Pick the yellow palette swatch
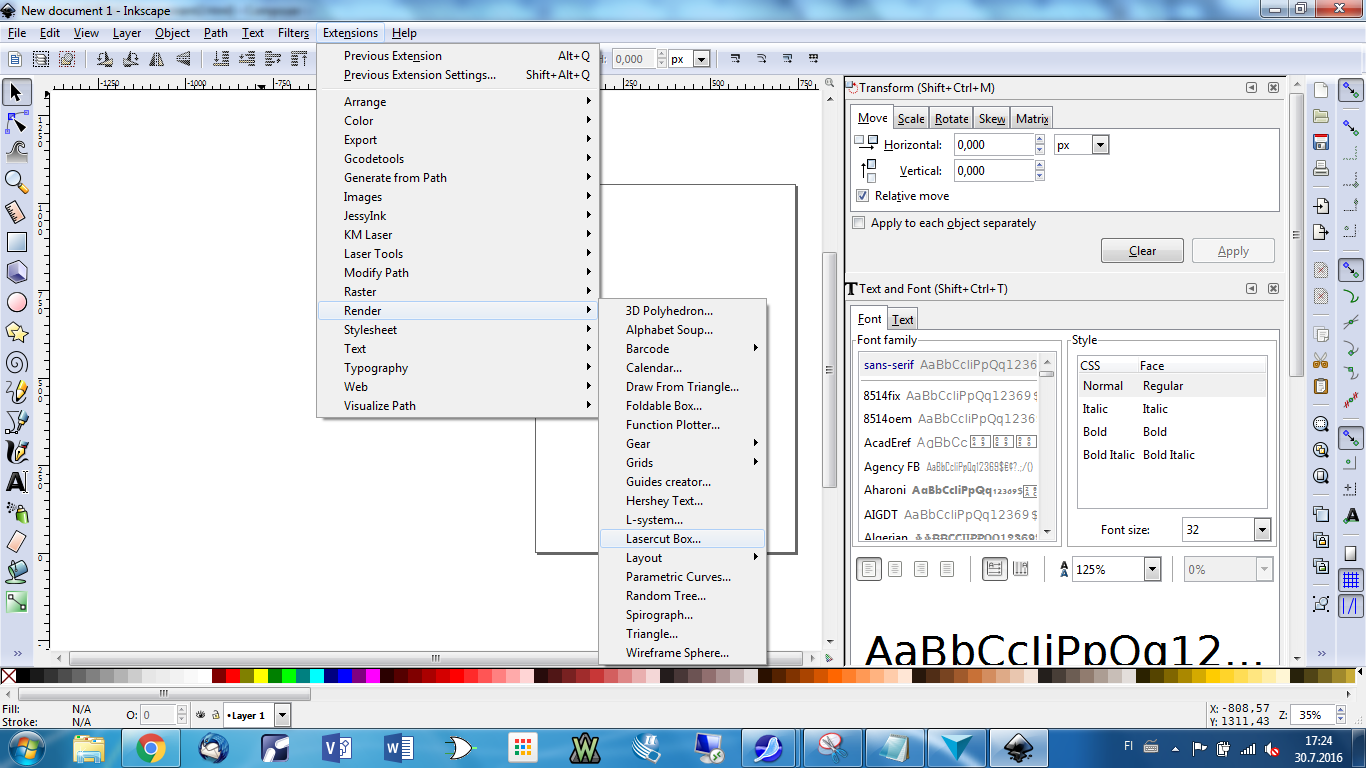 pos(261,676)
